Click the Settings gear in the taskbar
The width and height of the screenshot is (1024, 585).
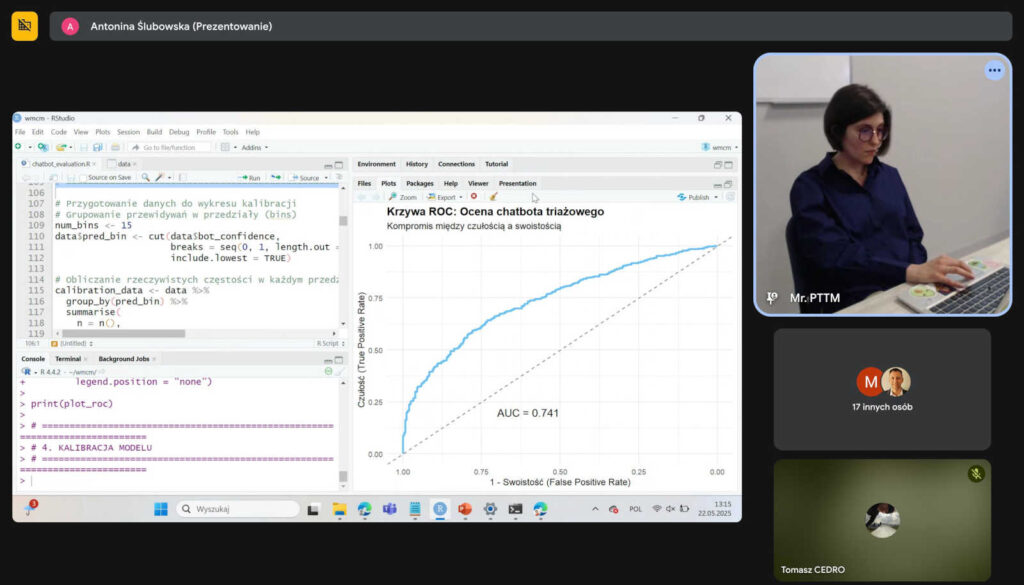pyautogui.click(x=490, y=509)
